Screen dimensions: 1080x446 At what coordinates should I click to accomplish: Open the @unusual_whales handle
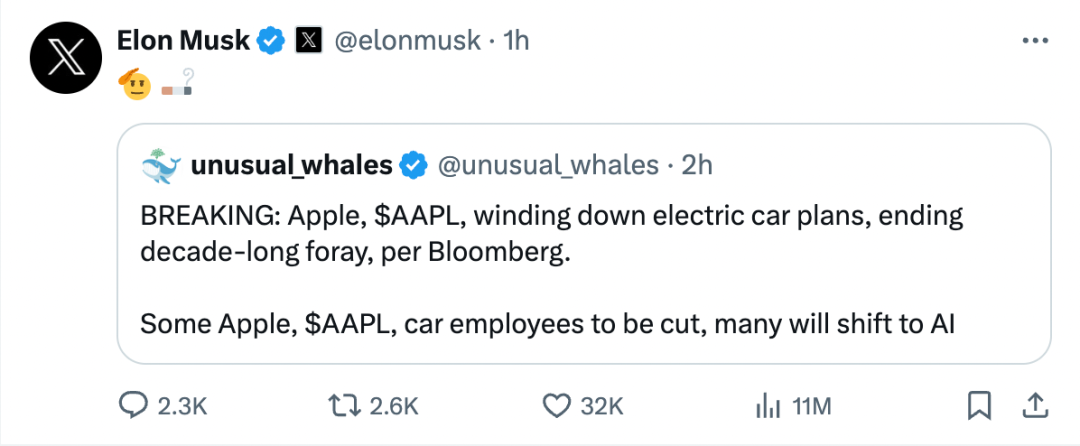point(548,165)
